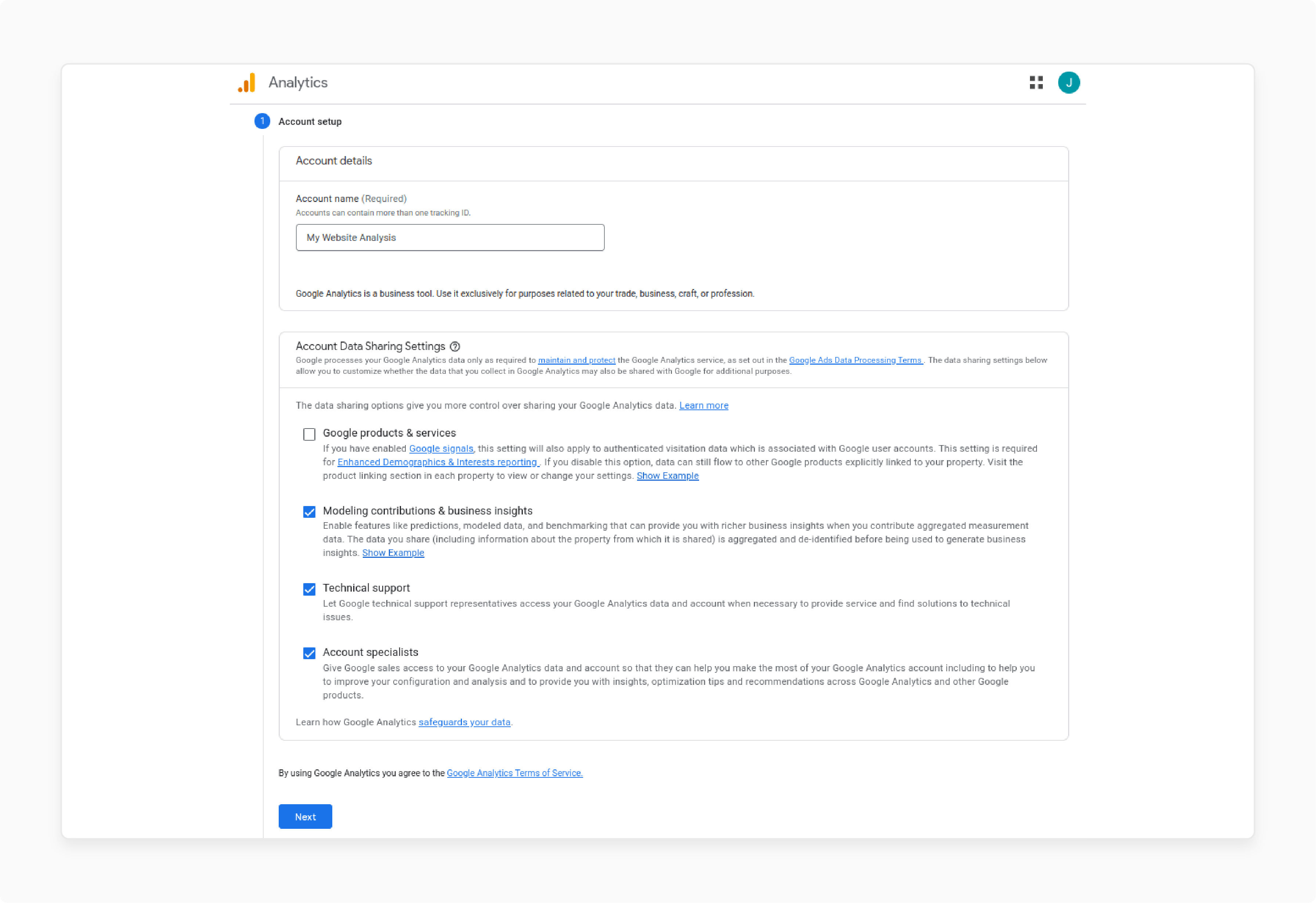
Task: Enable Google products & services checkbox
Action: coord(309,434)
